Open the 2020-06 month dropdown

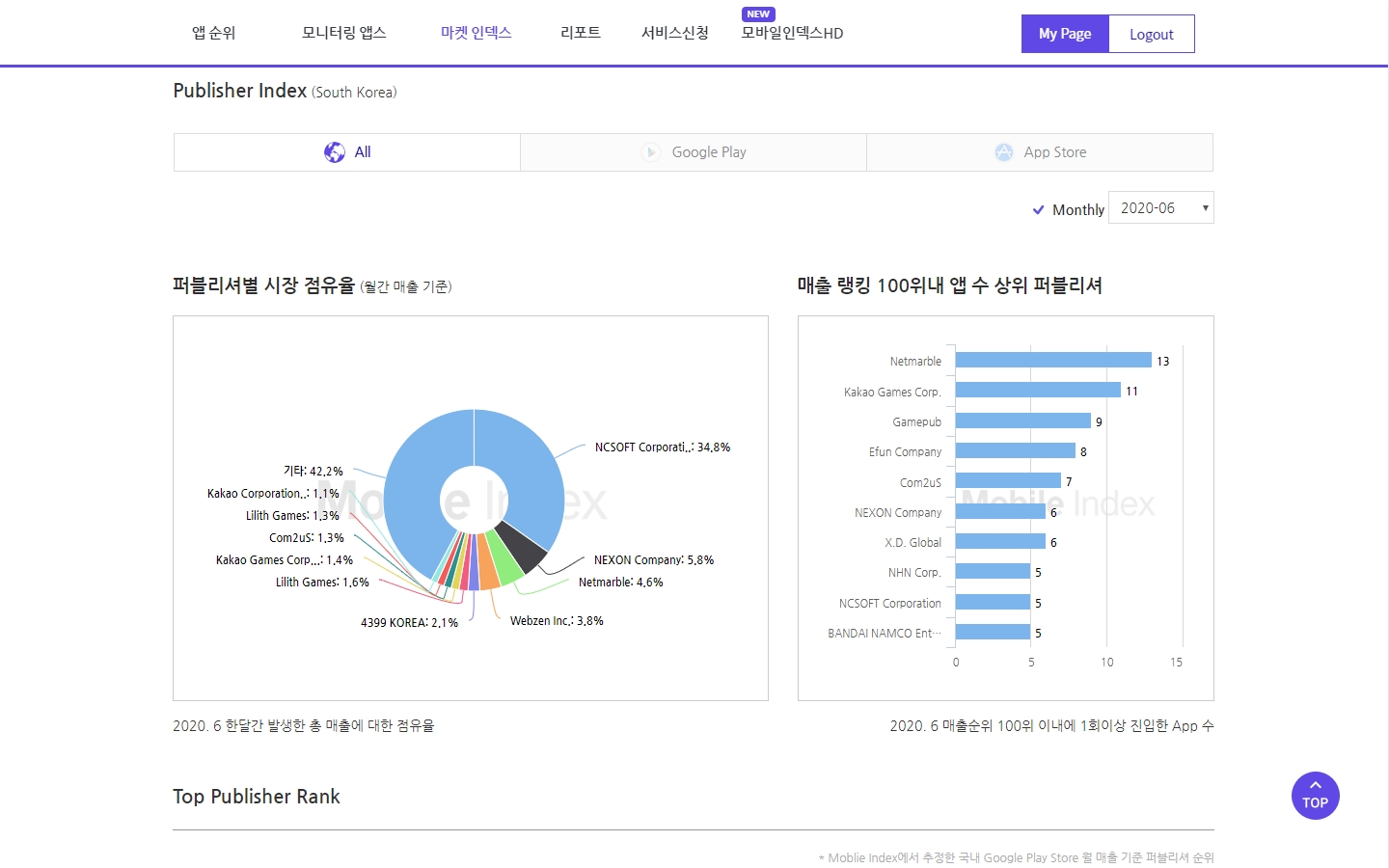1161,207
